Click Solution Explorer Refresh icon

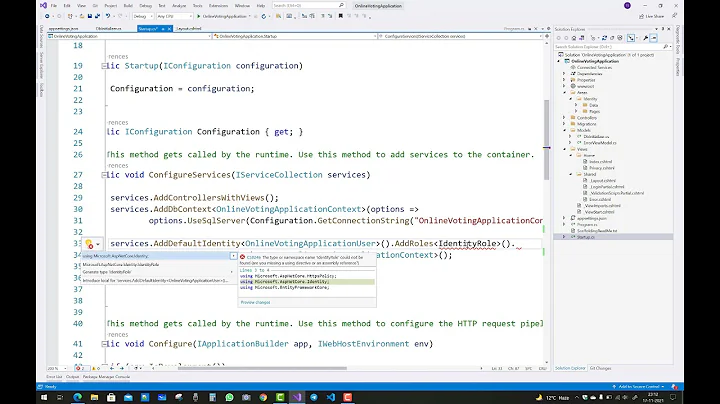(x=612, y=38)
